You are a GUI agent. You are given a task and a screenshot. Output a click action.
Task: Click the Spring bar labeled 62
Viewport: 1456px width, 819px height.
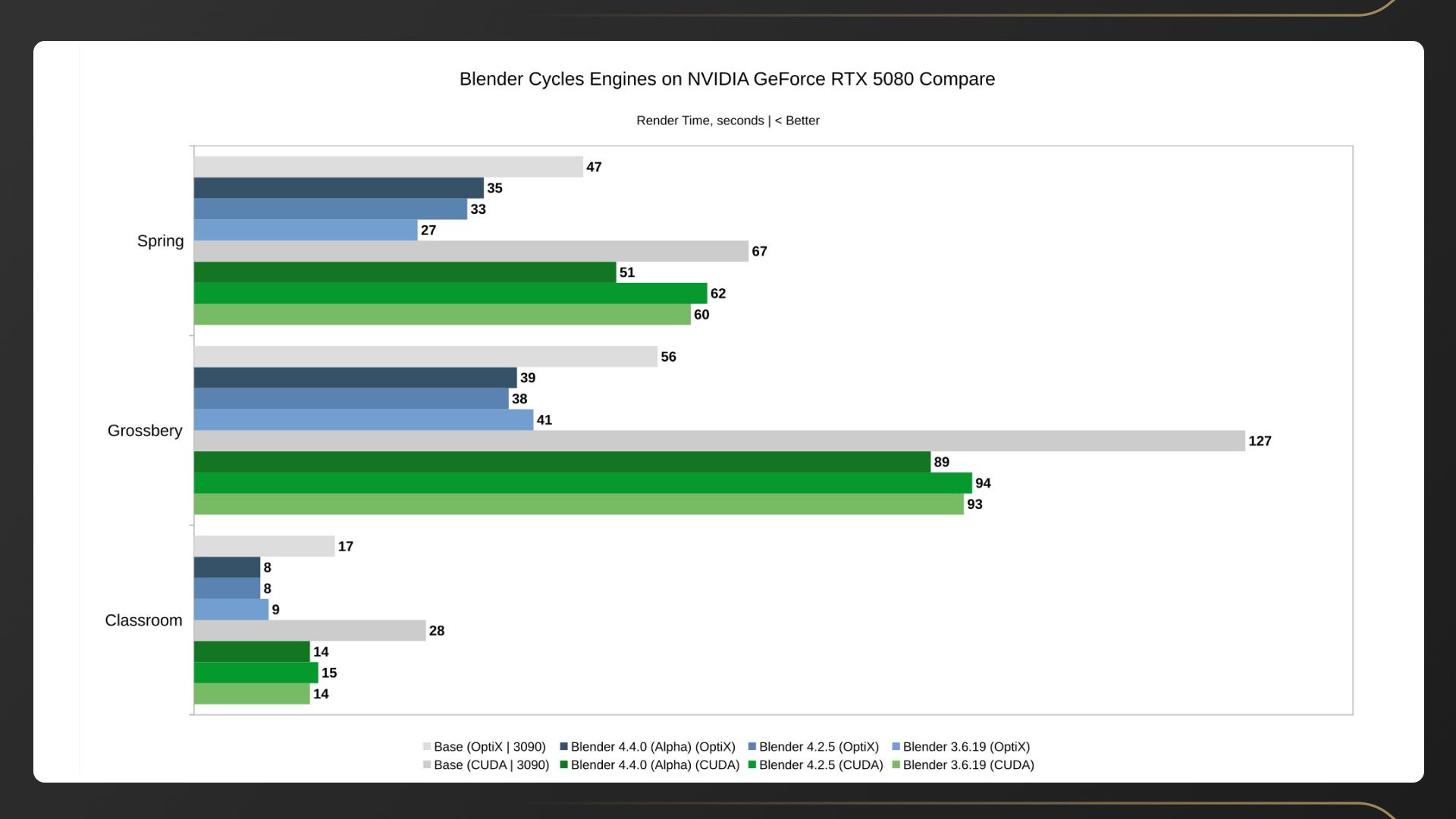point(450,293)
